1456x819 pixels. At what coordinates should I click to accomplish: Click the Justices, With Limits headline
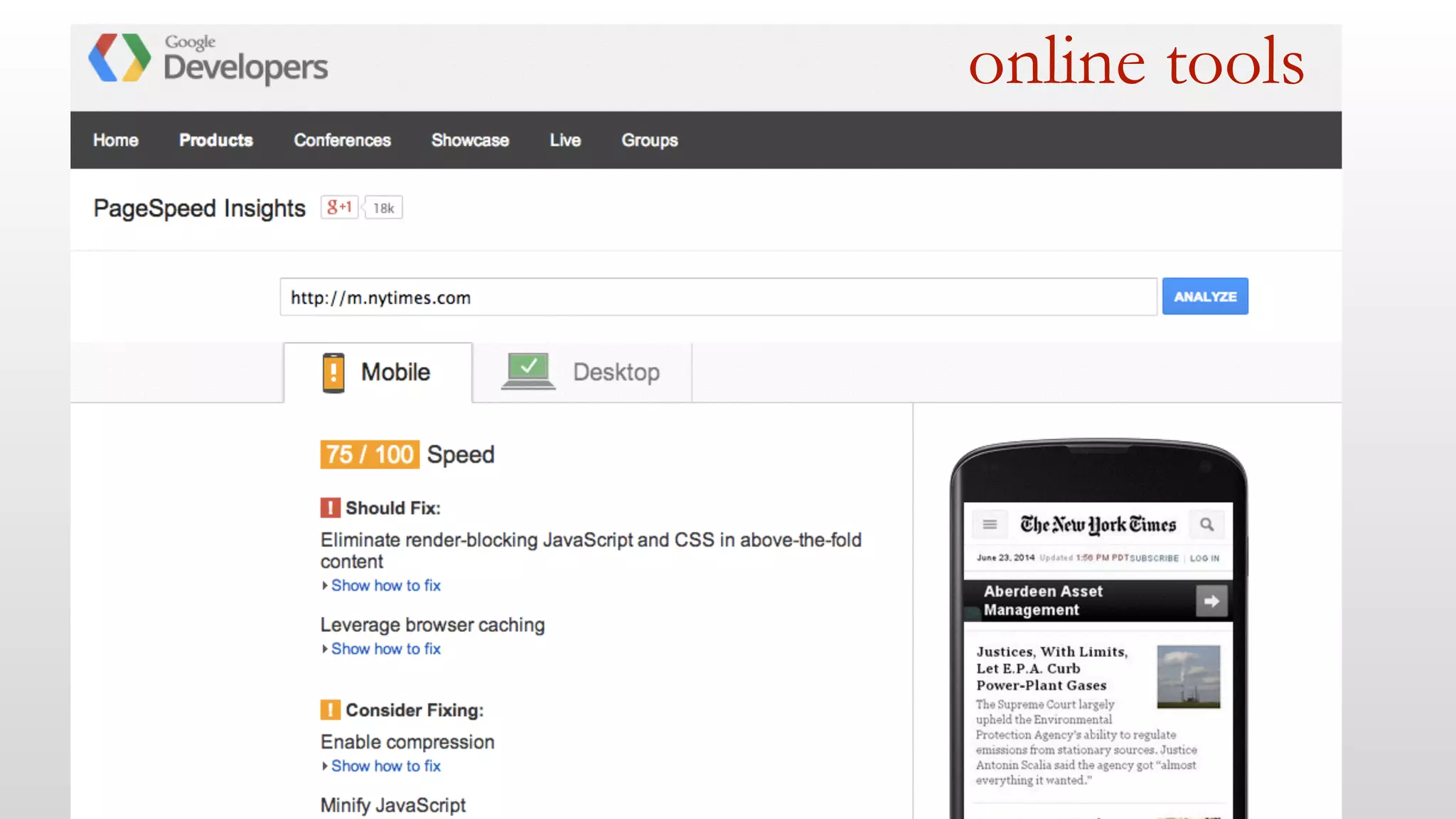[x=1051, y=668]
